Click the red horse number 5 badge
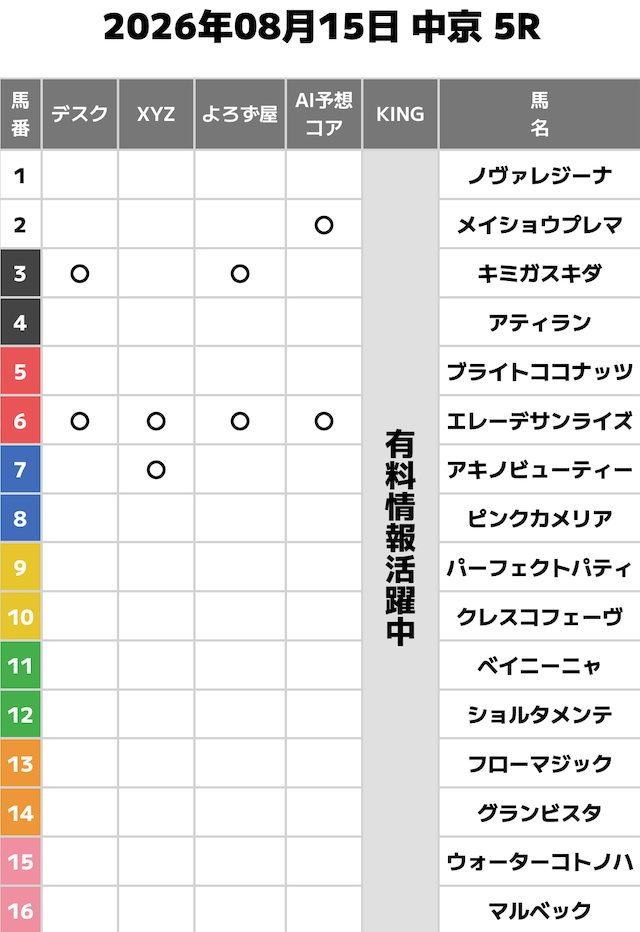The width and height of the screenshot is (640, 932). click(x=20, y=371)
